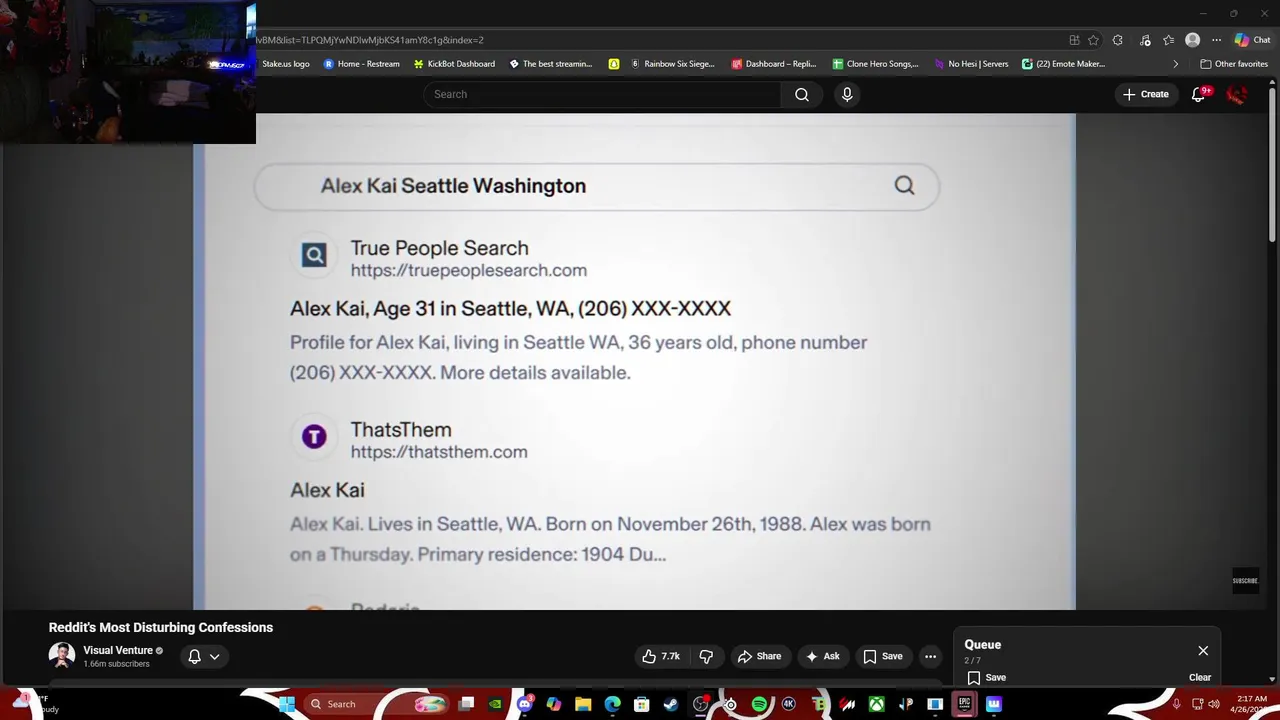Open Discord from the taskbar
Screen dimensions: 1280x720
pyautogui.click(x=525, y=704)
